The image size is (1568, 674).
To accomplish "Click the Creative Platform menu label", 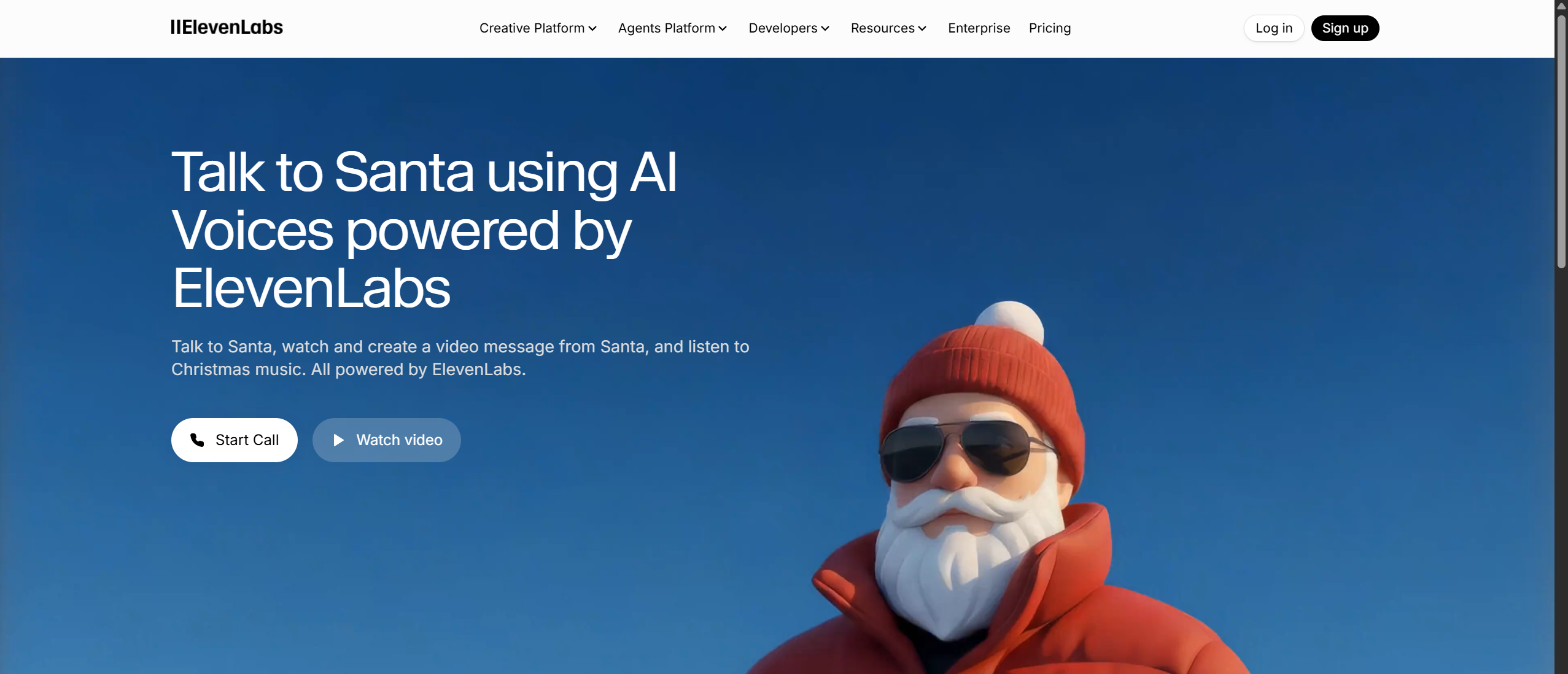I will [x=532, y=28].
